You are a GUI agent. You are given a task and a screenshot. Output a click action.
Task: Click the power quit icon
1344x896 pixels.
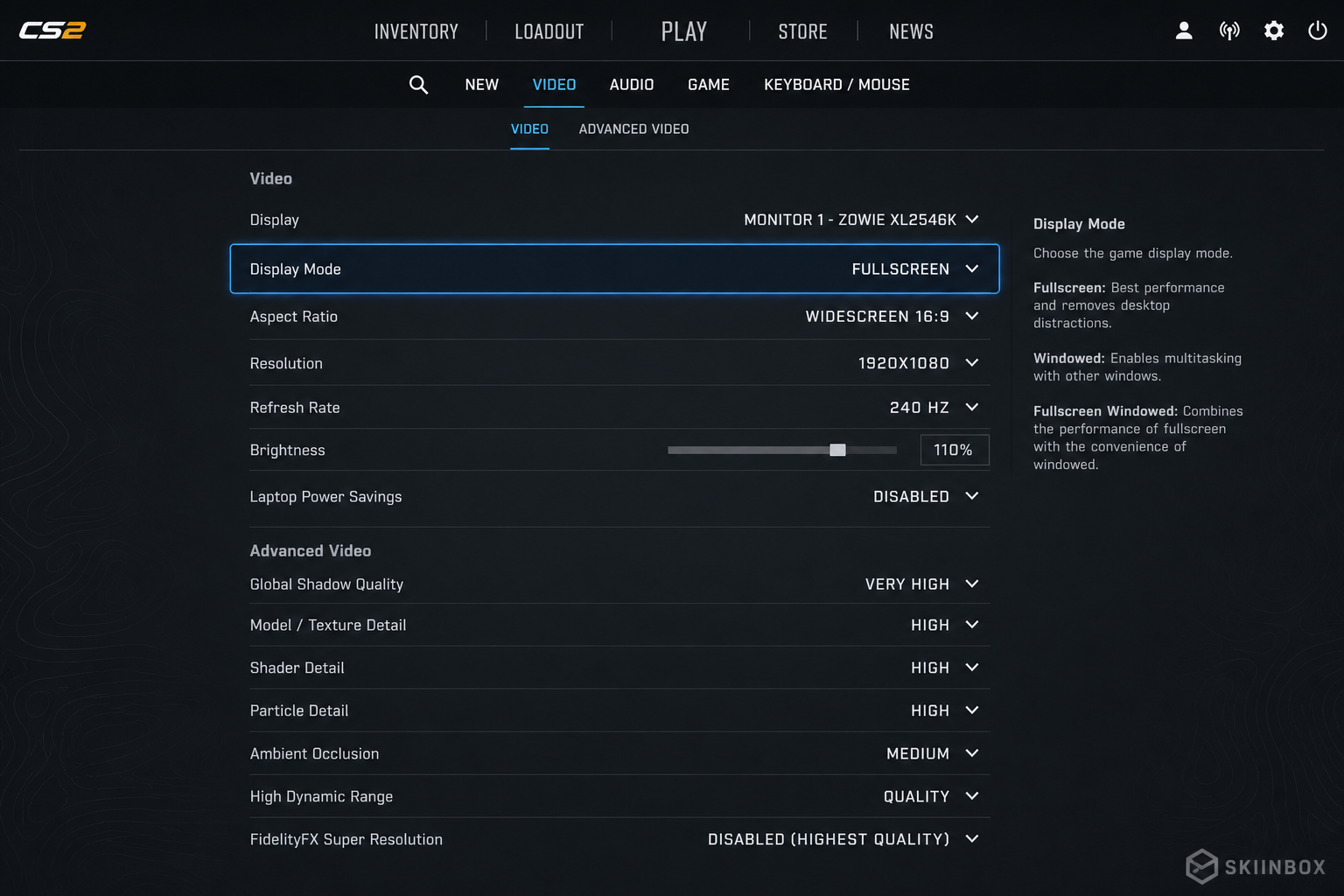[1318, 31]
